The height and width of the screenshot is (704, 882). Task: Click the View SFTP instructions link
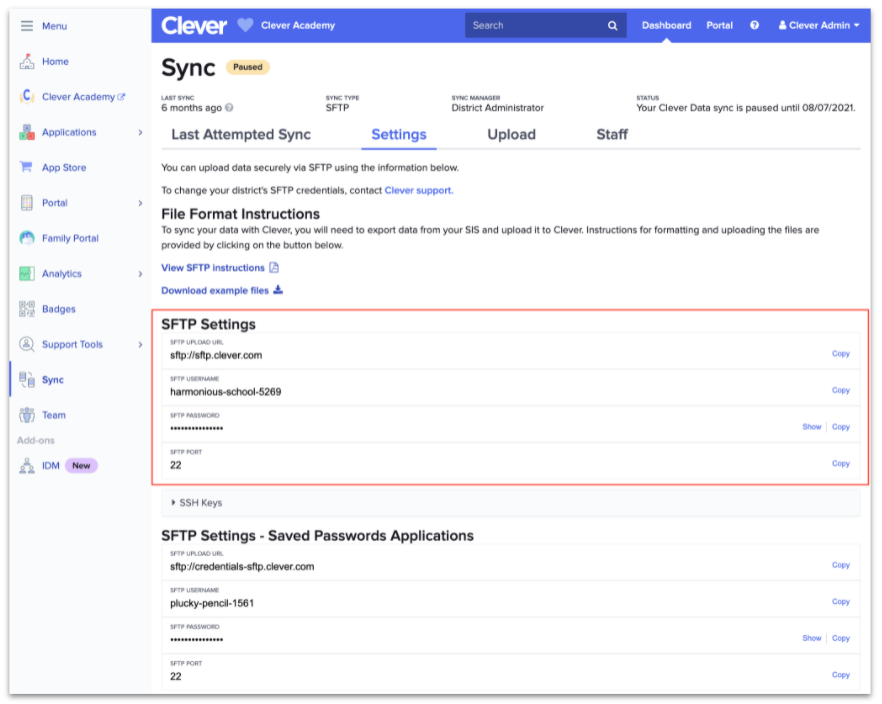[212, 267]
